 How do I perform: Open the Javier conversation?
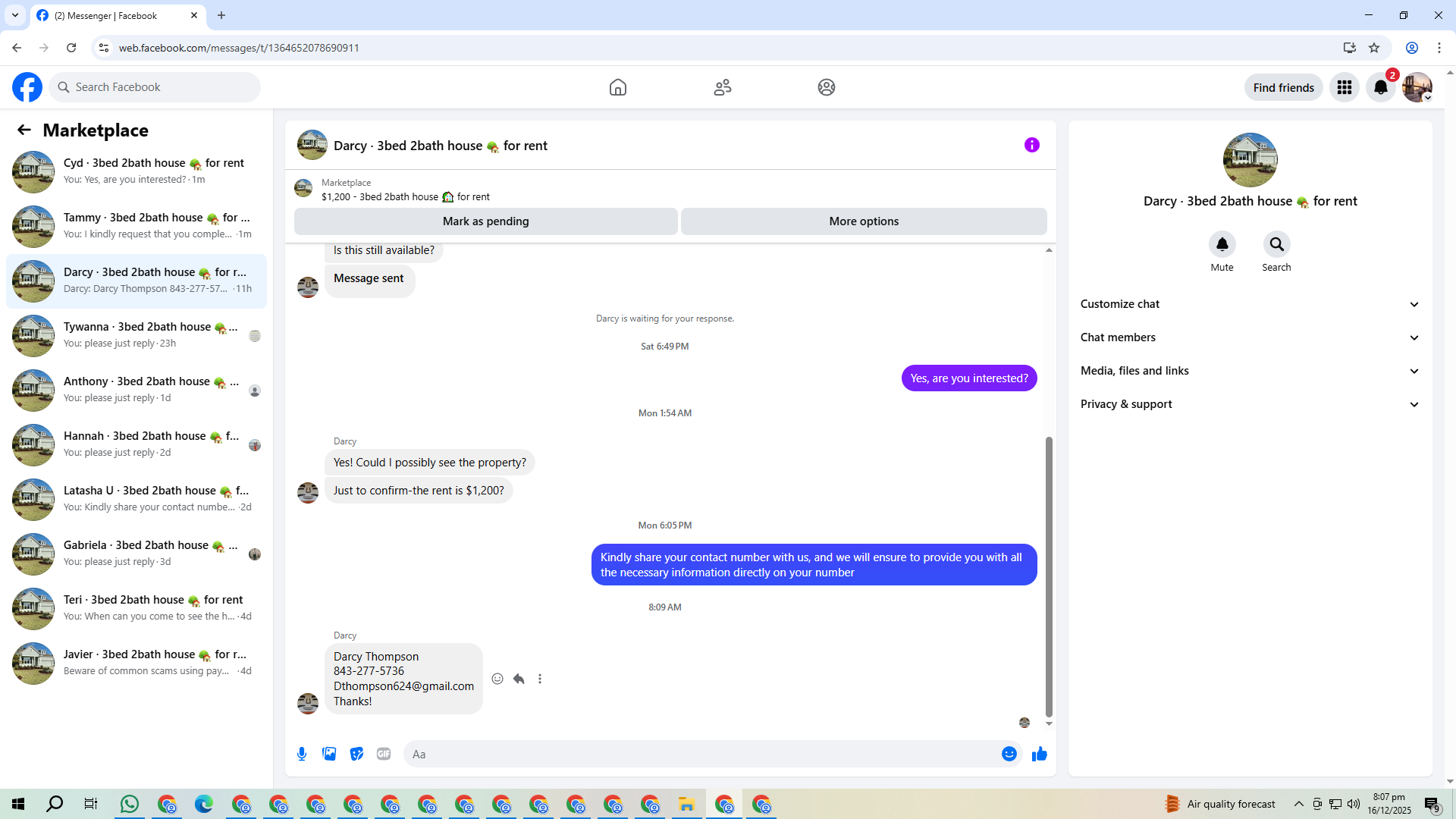click(x=136, y=663)
